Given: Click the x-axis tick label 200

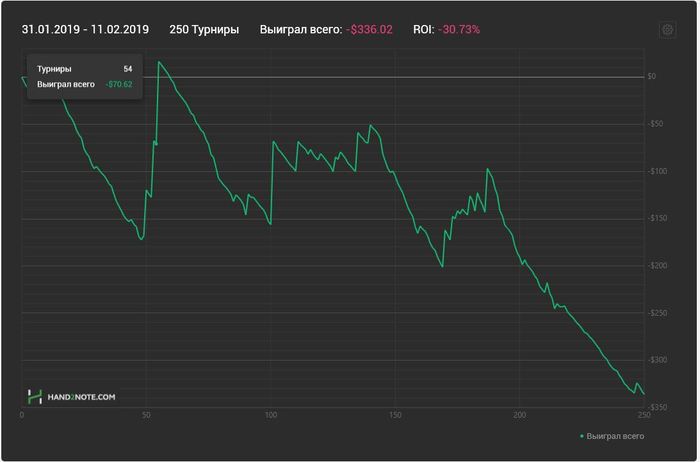Looking at the screenshot, I should 519,415.
